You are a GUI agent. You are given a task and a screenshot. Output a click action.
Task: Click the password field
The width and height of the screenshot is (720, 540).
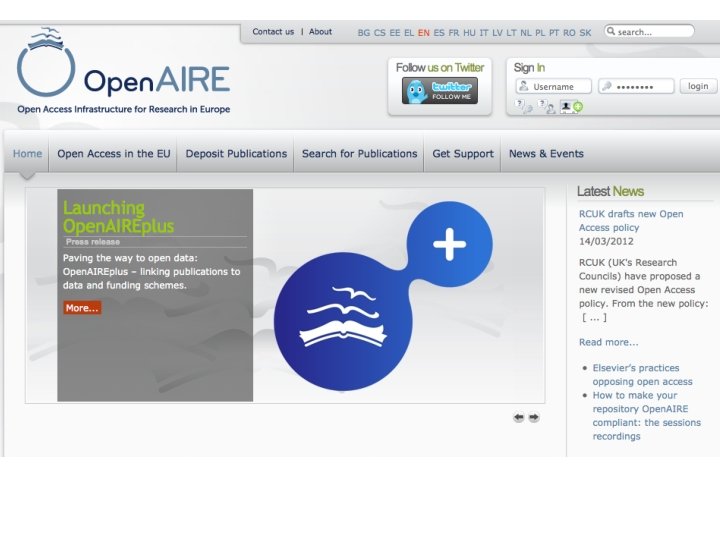[636, 86]
